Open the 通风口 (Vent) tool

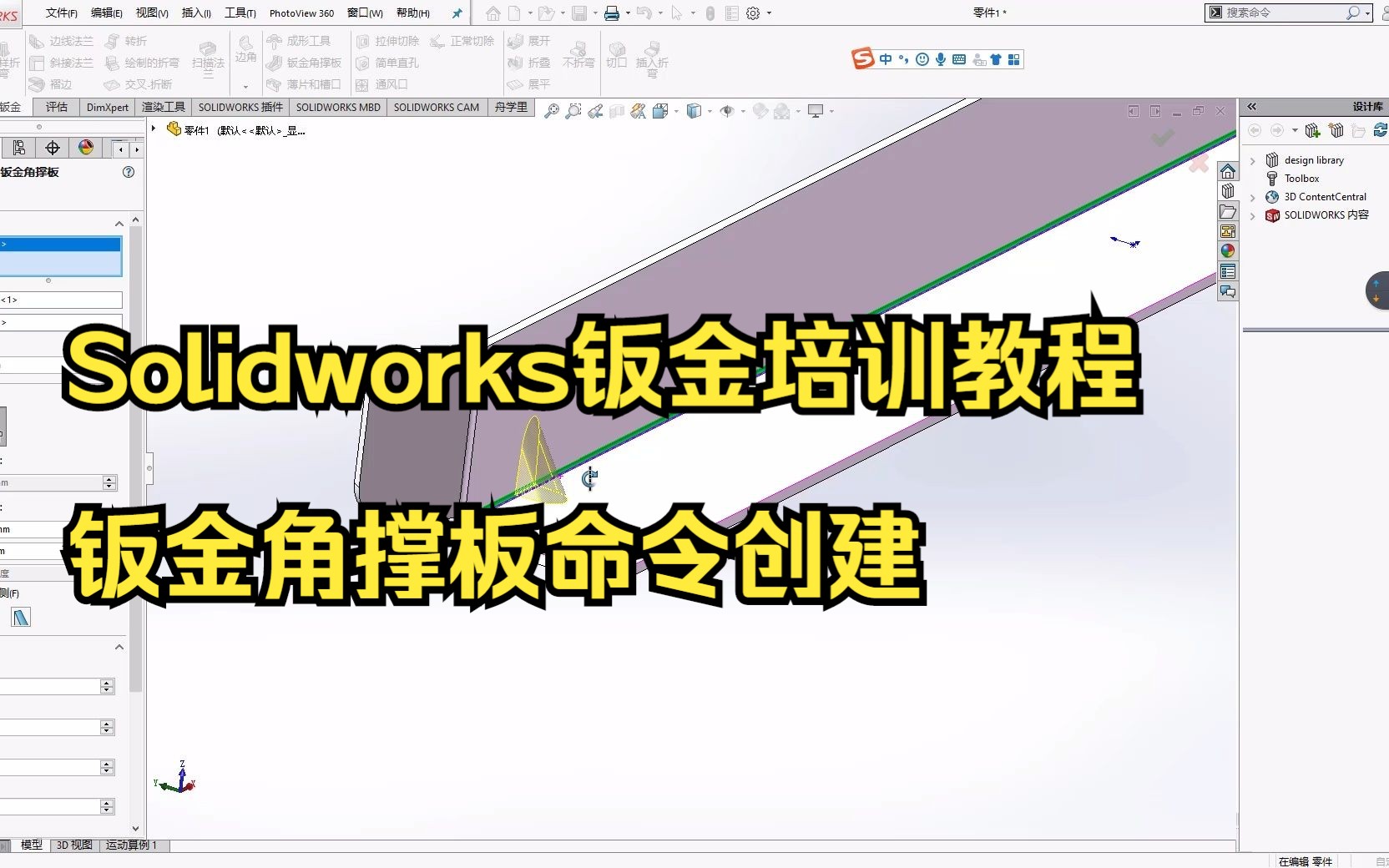[x=383, y=84]
